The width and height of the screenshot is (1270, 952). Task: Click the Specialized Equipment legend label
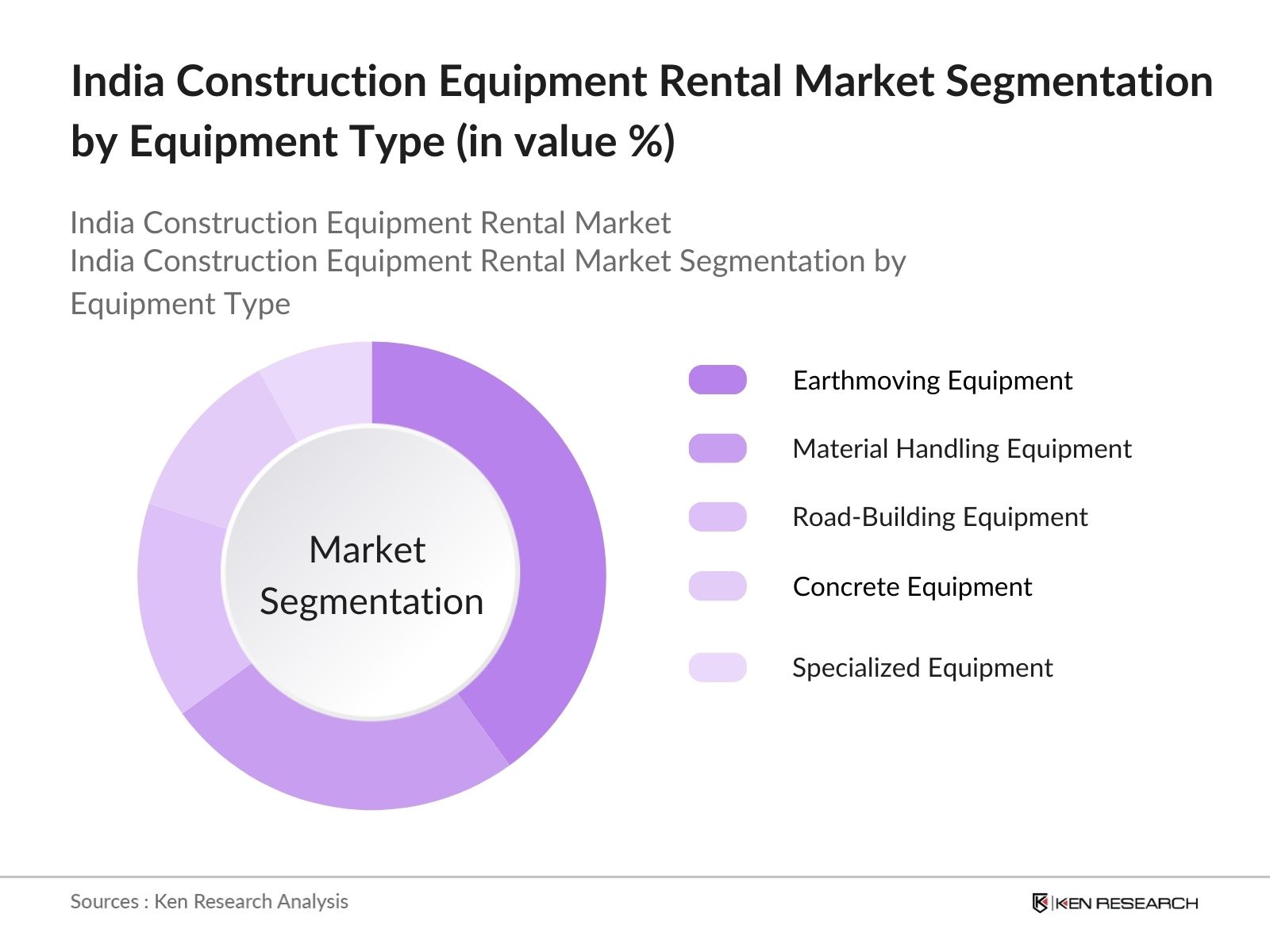(922, 668)
